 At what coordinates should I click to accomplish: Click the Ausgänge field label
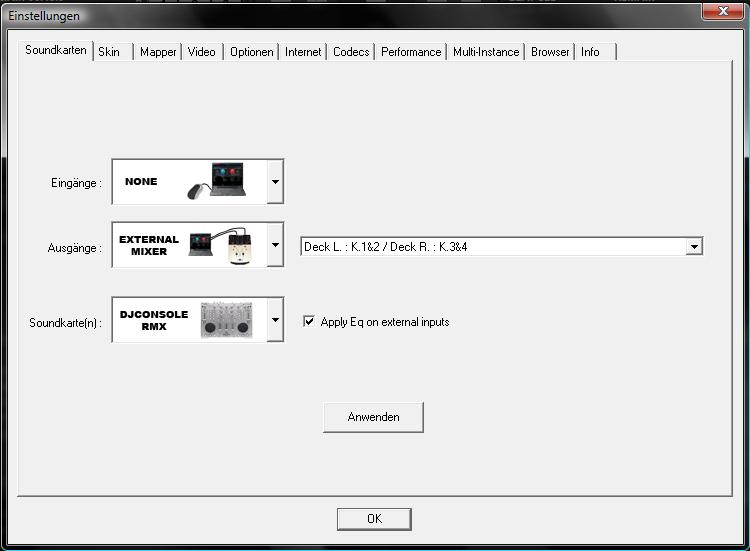(x=75, y=248)
